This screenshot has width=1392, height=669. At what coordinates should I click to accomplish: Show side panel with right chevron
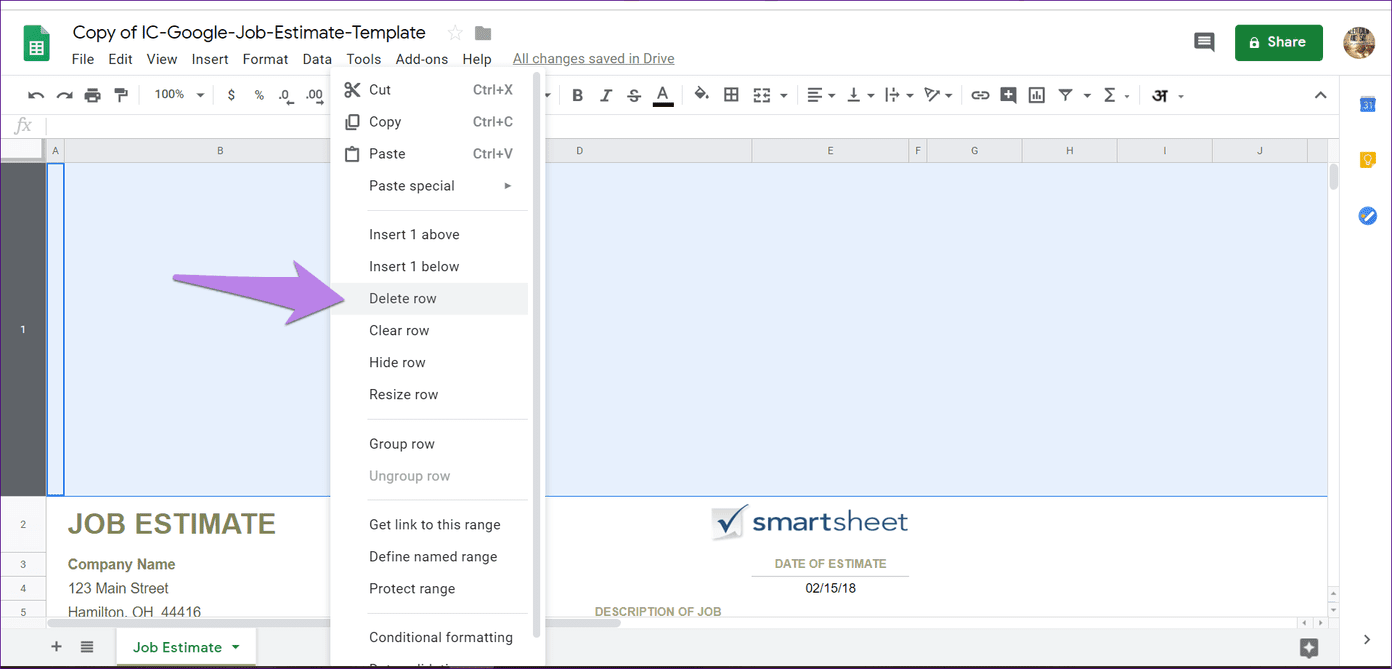click(x=1367, y=640)
